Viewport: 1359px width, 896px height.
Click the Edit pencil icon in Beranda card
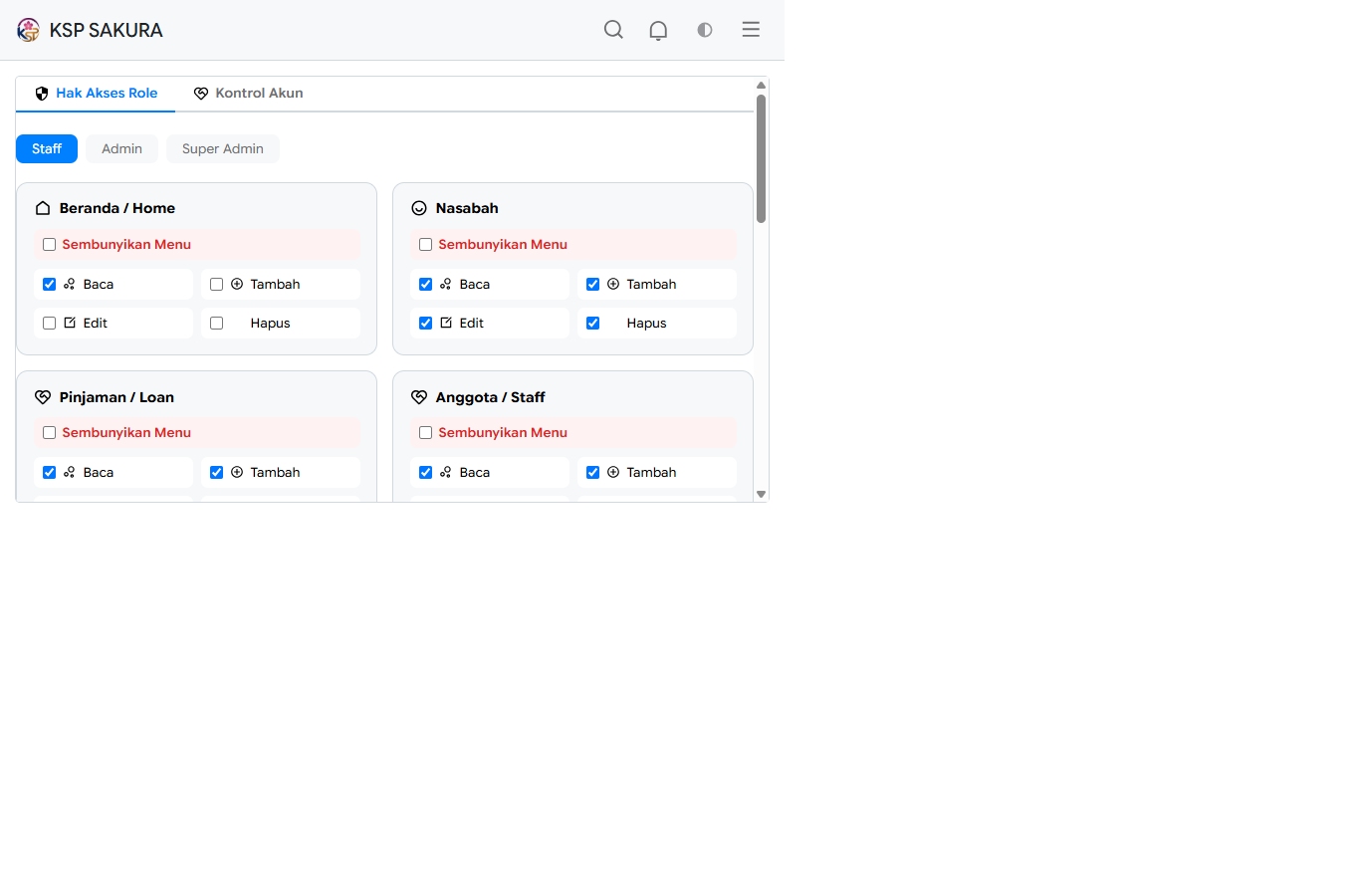tap(70, 323)
